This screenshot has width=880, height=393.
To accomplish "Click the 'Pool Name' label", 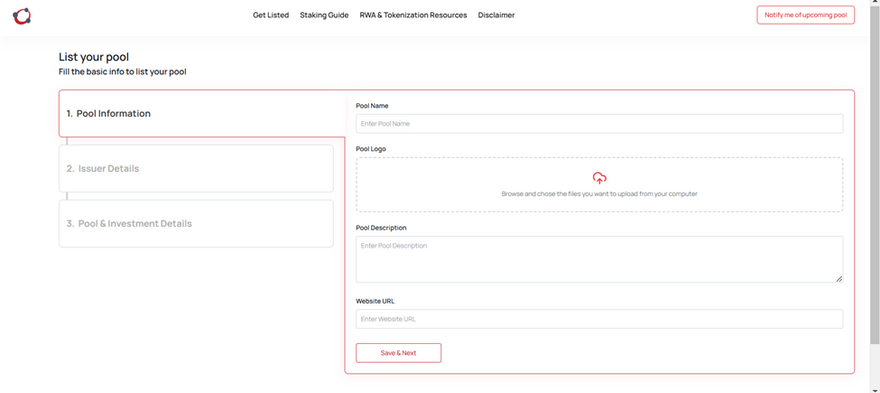I will (372, 106).
